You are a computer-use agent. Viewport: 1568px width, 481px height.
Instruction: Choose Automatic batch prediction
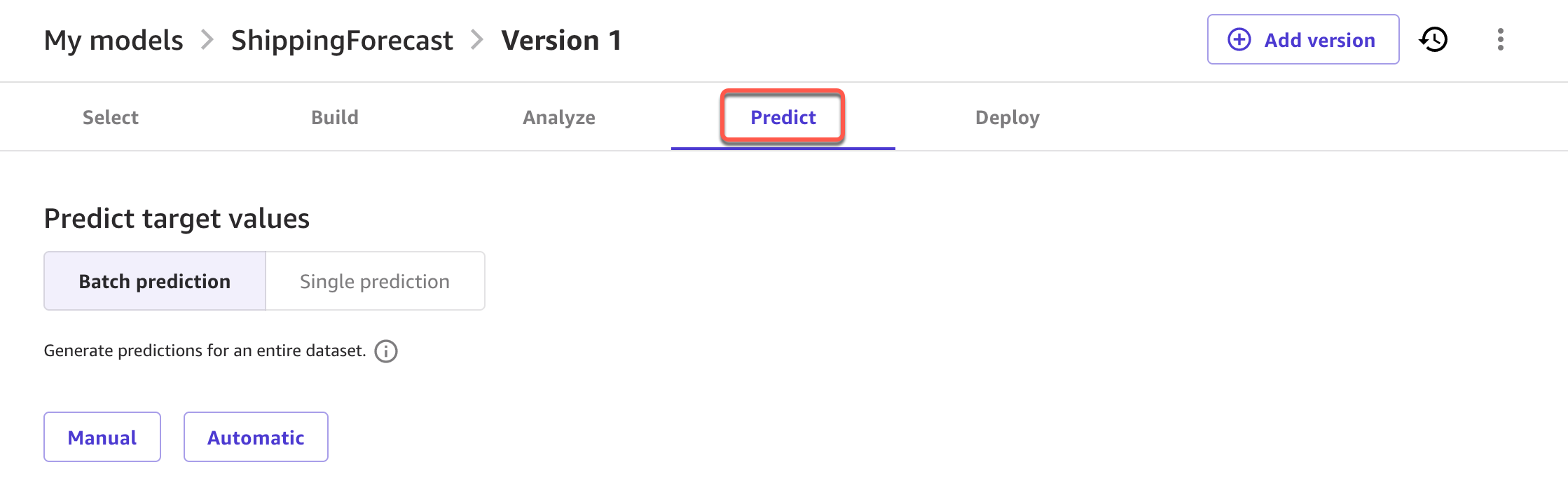point(256,438)
